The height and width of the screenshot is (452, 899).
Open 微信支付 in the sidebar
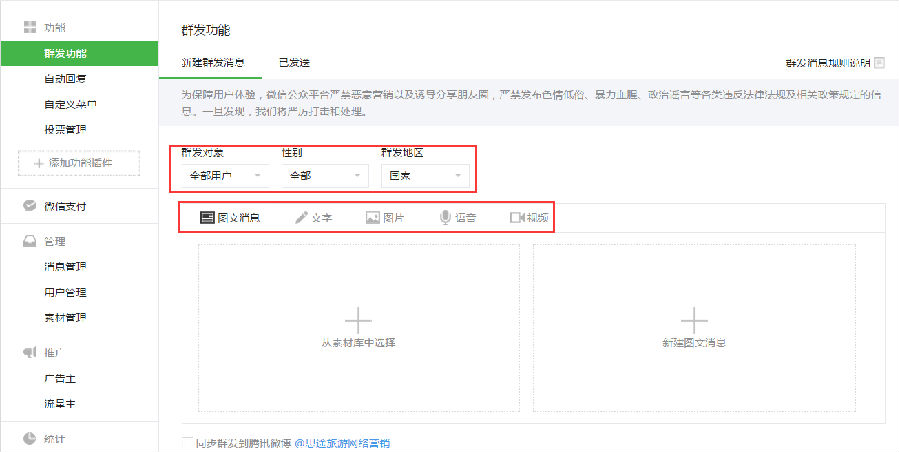tap(65, 206)
